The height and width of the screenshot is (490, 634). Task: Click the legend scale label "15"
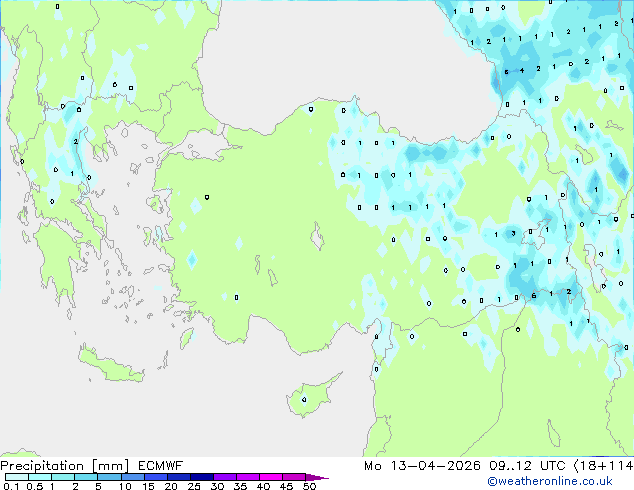coord(148,486)
